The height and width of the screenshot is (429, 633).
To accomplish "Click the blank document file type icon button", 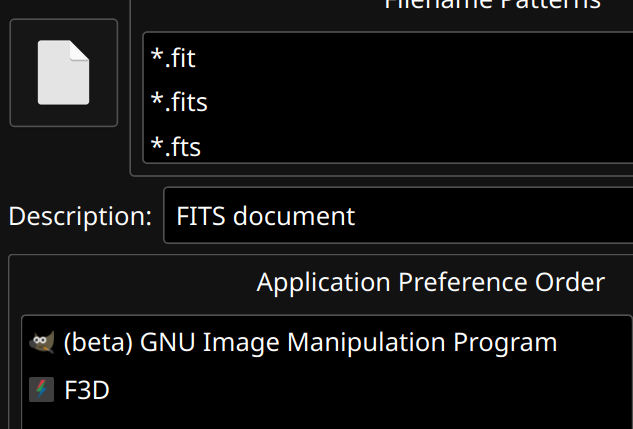I will pos(64,73).
